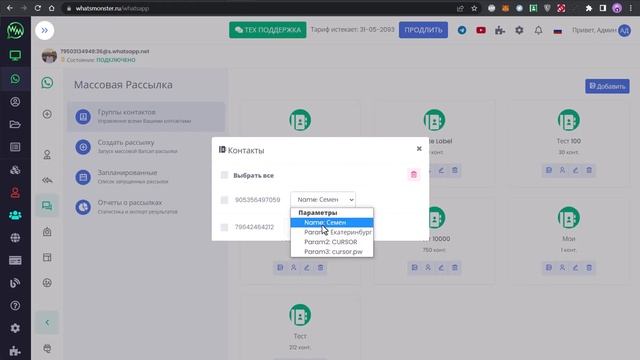Viewport: 640px width, 360px height.
Task: Open the settings gear in dark sidebar
Action: point(15,328)
